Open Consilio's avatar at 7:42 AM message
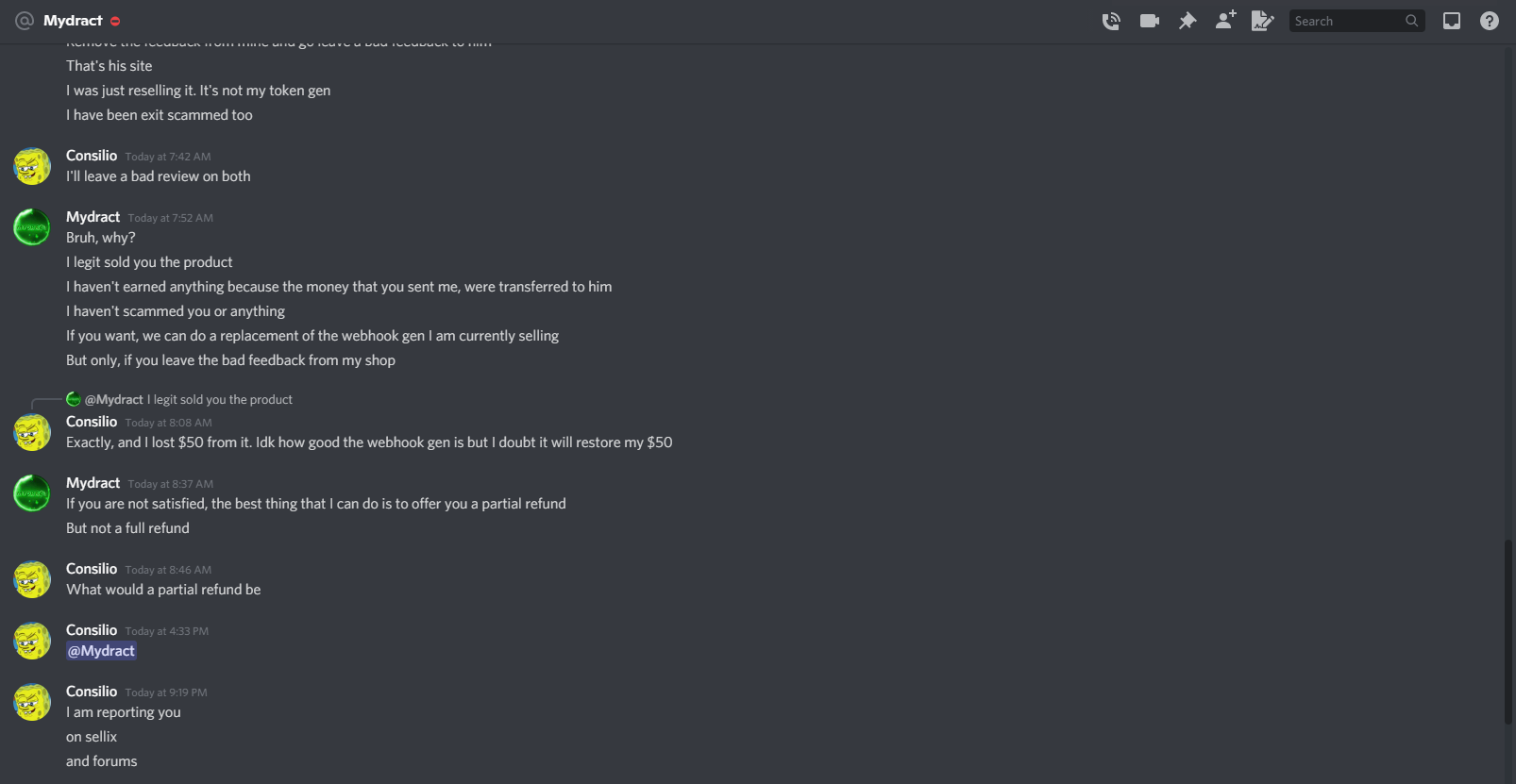The image size is (1516, 784). [x=32, y=166]
